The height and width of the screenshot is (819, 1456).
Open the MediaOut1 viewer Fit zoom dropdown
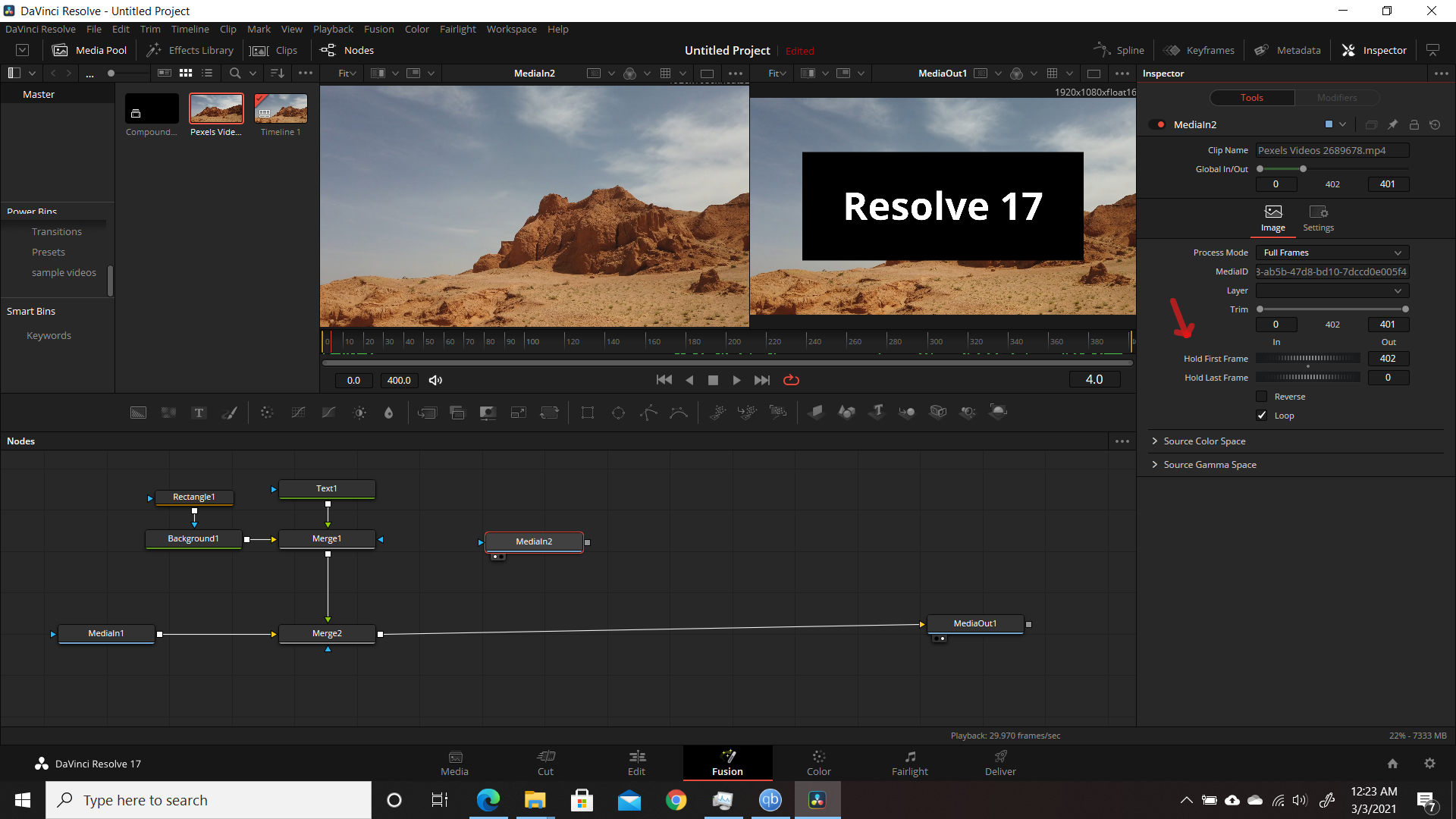tap(777, 73)
